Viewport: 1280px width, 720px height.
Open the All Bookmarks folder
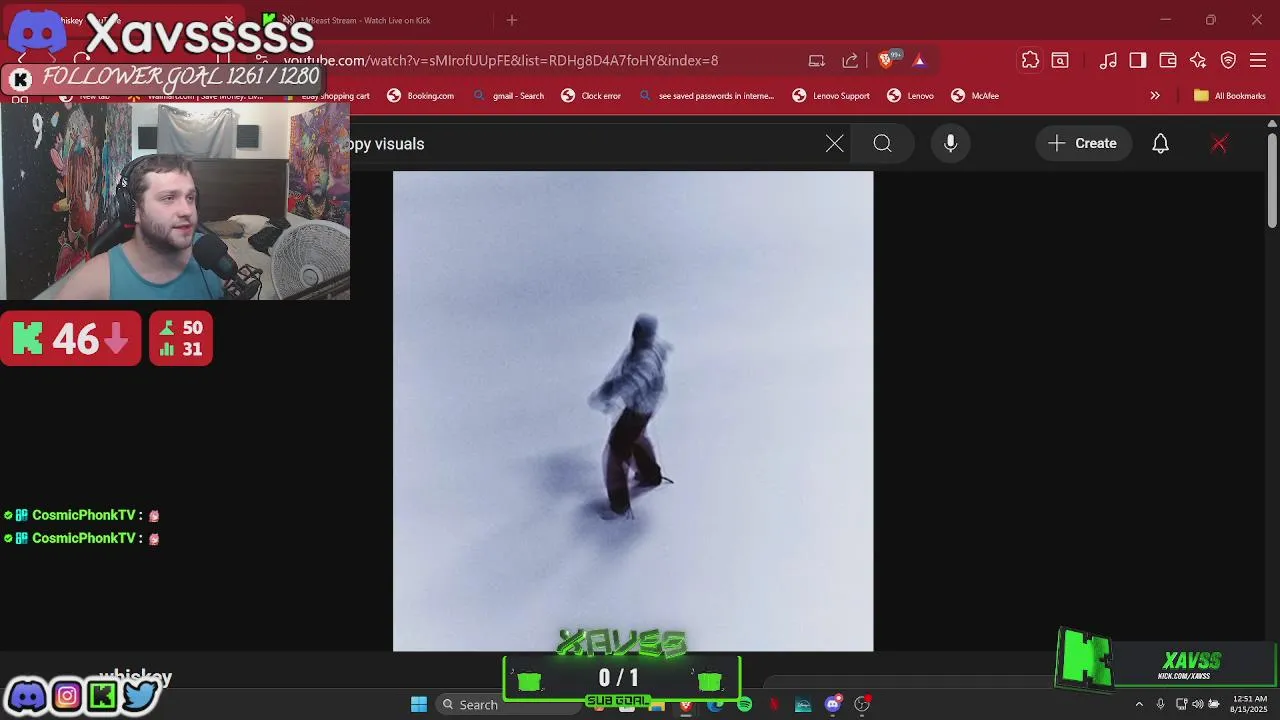[x=1230, y=96]
